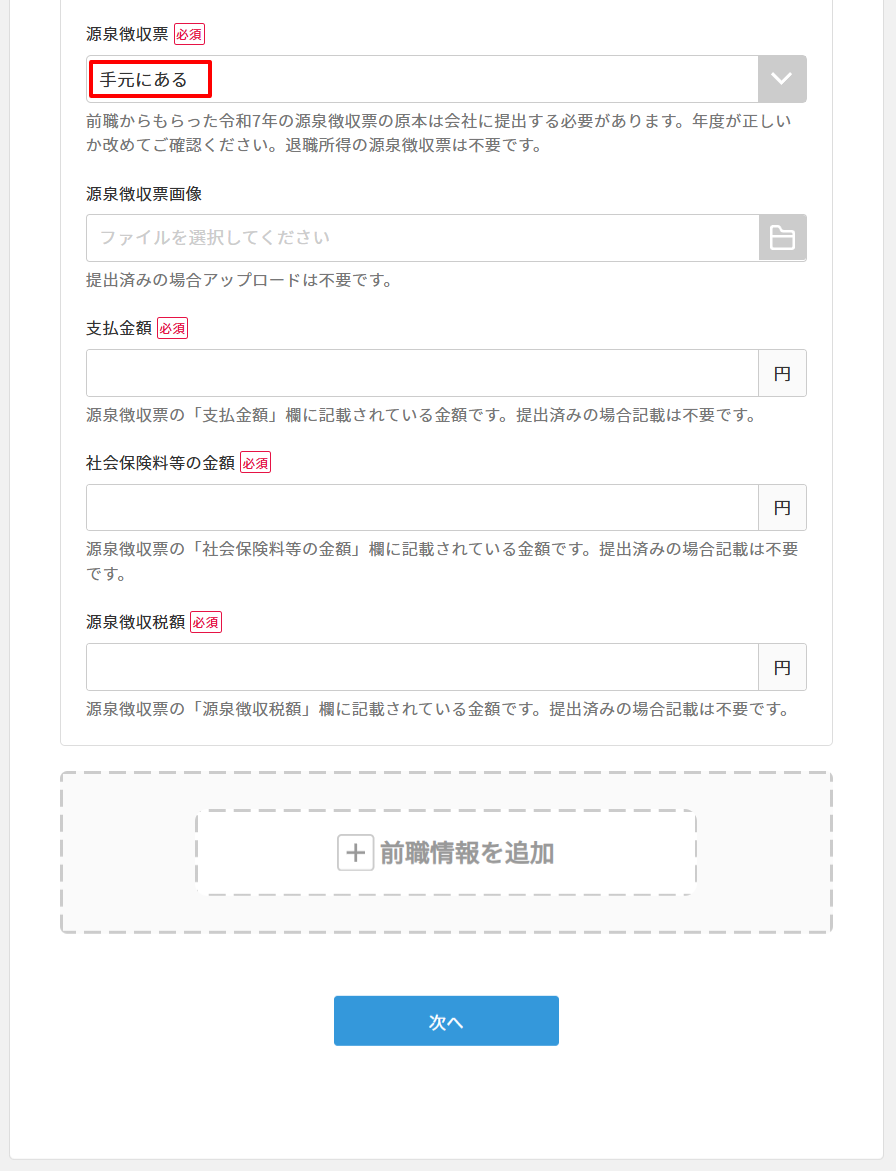Click the plus icon in 前職情報を追加
This screenshot has width=896, height=1171.
point(356,852)
